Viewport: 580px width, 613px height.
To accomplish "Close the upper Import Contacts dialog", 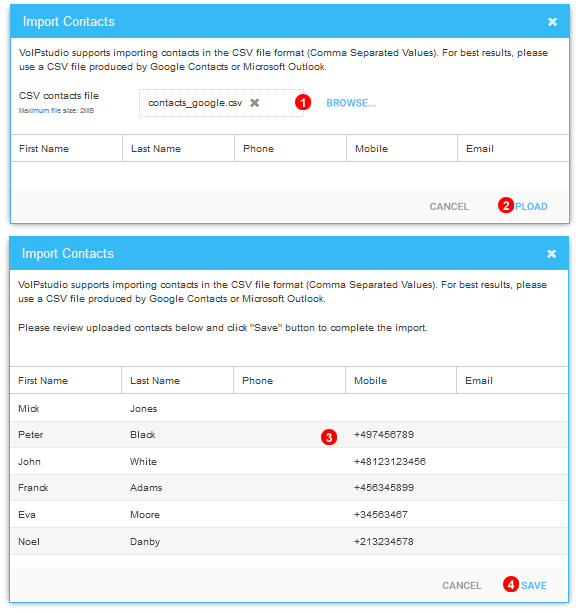I will click(552, 22).
